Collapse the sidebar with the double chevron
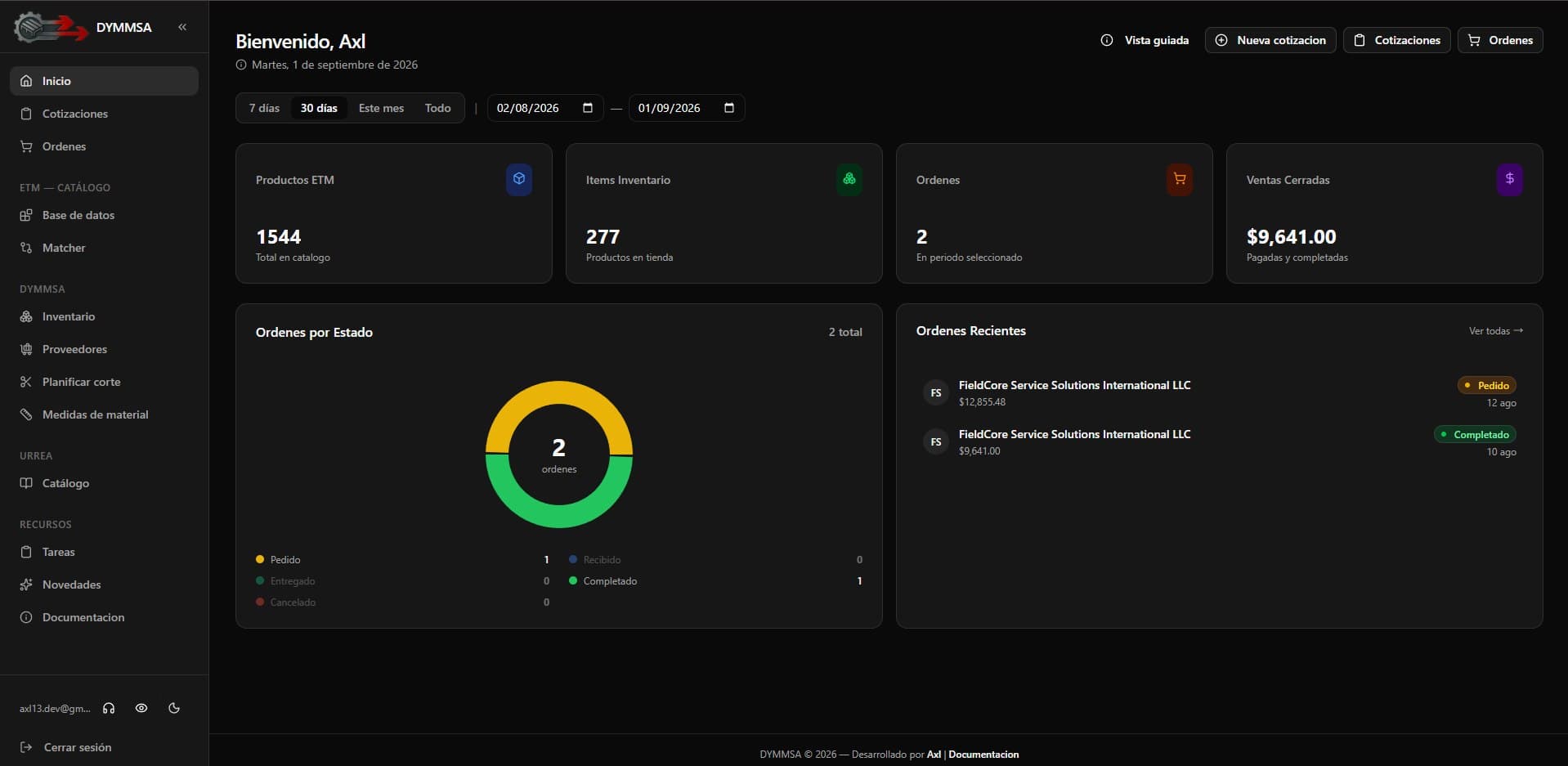The image size is (1568, 766). pyautogui.click(x=182, y=27)
